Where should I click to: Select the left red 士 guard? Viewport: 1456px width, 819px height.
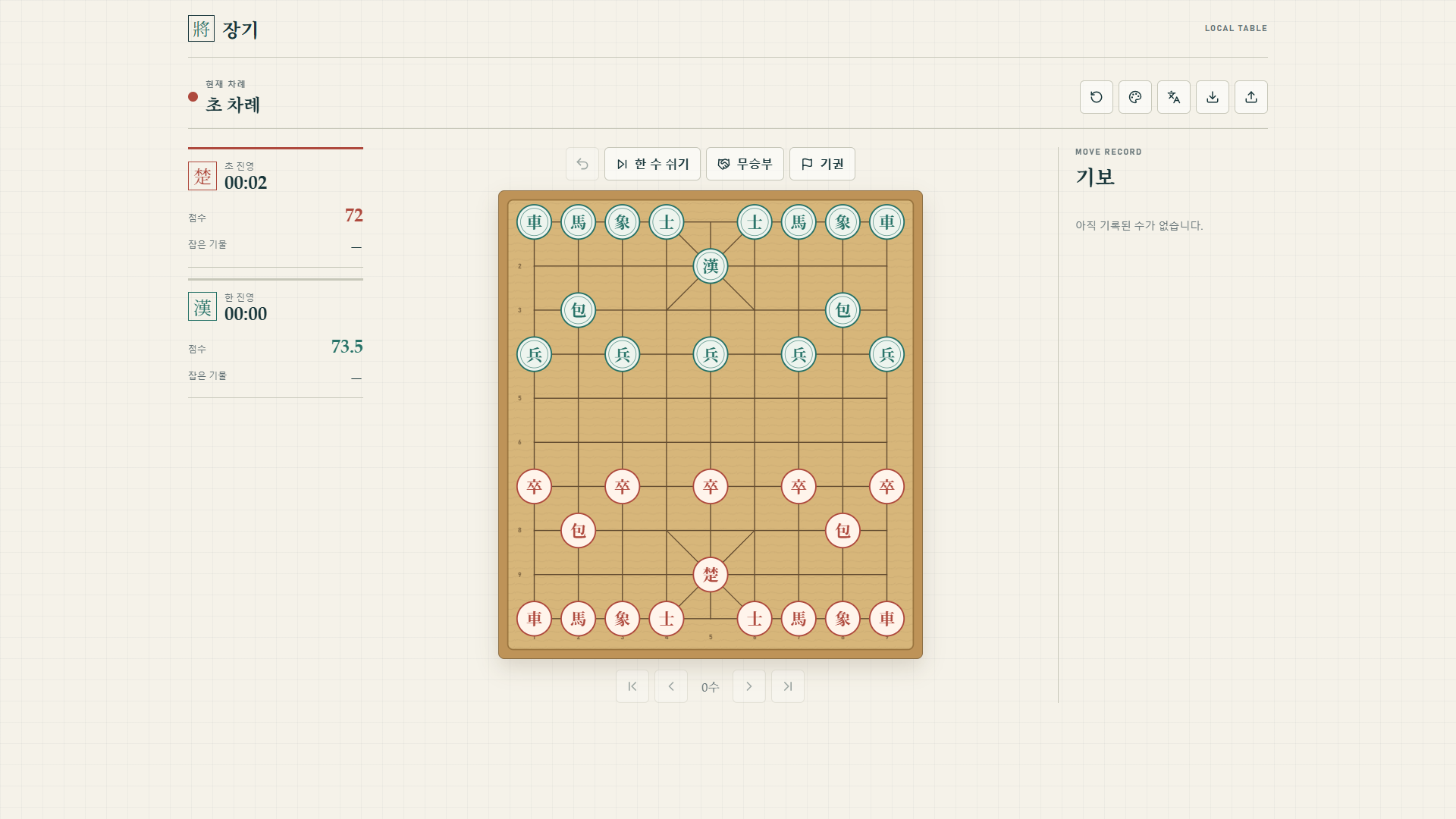tap(667, 619)
